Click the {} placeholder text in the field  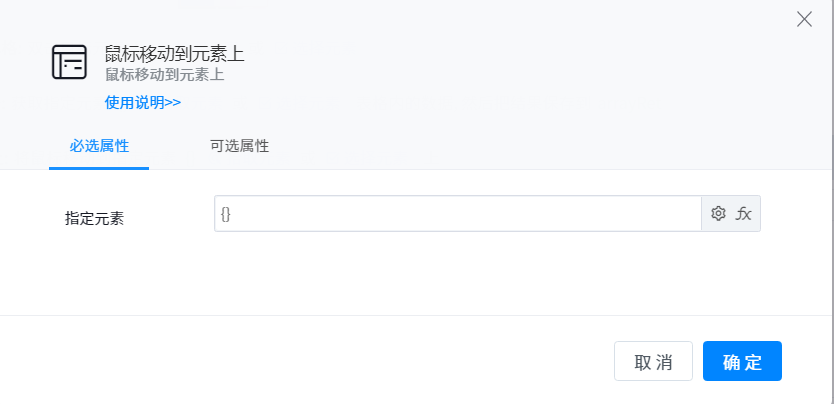[x=226, y=213]
